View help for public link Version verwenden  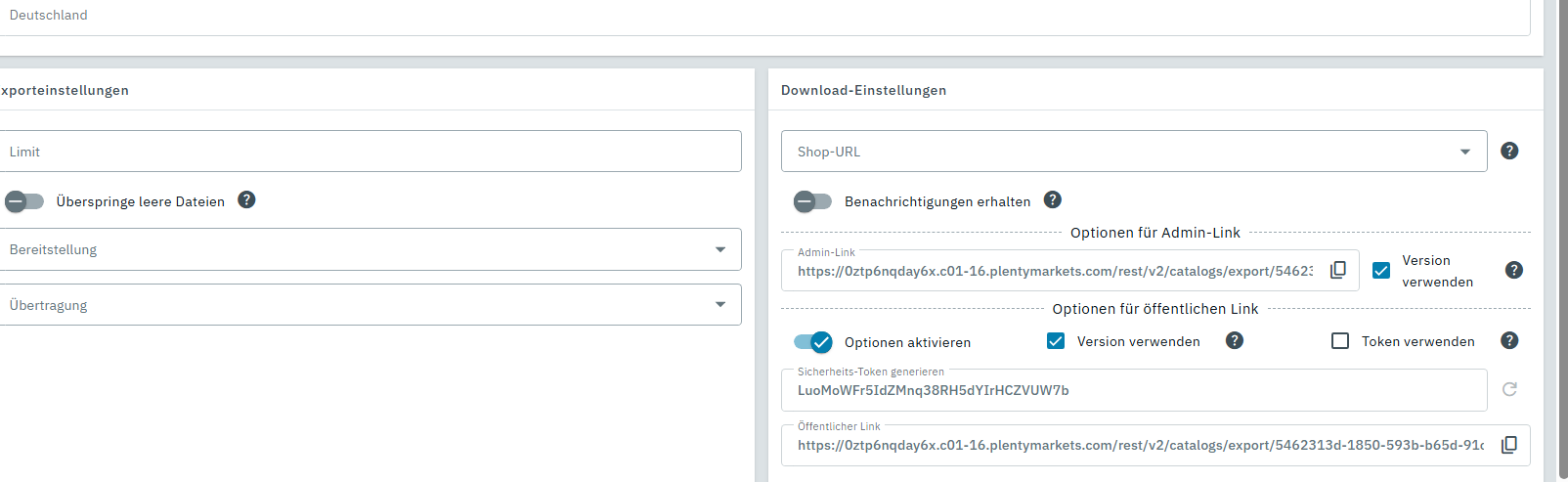1235,340
